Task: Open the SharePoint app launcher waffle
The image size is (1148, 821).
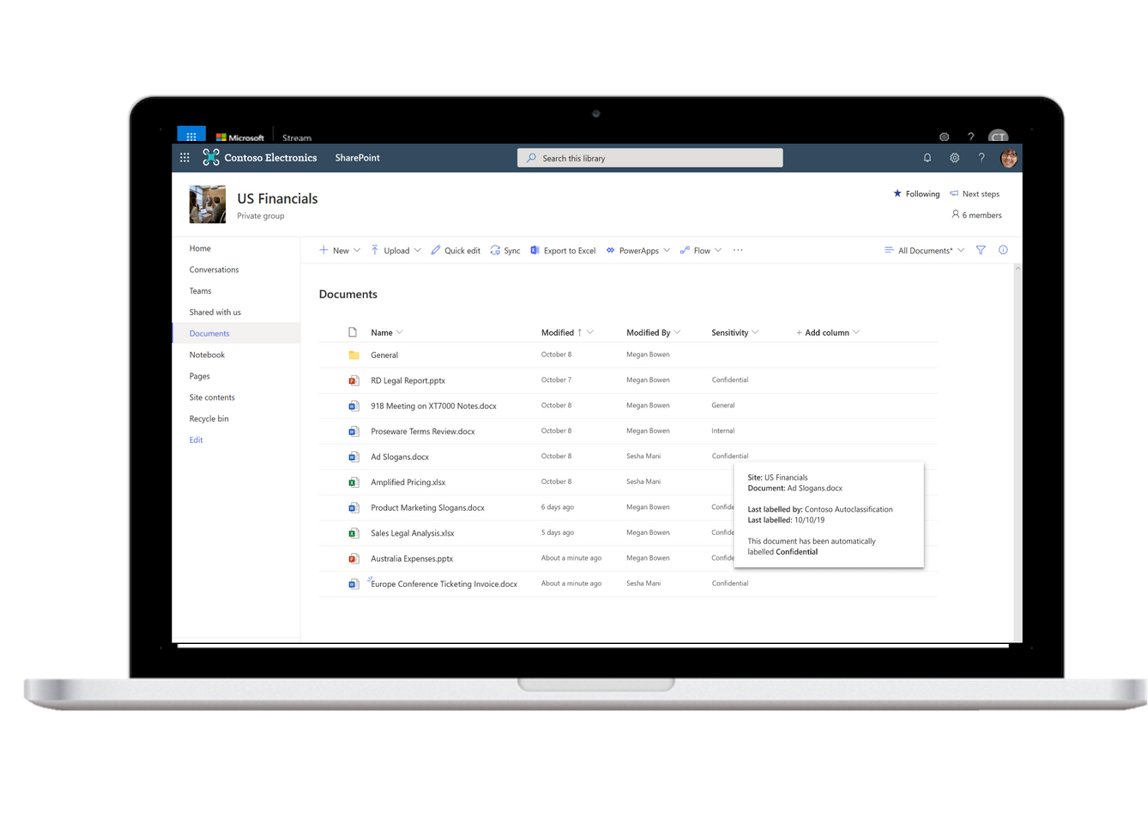Action: (184, 157)
